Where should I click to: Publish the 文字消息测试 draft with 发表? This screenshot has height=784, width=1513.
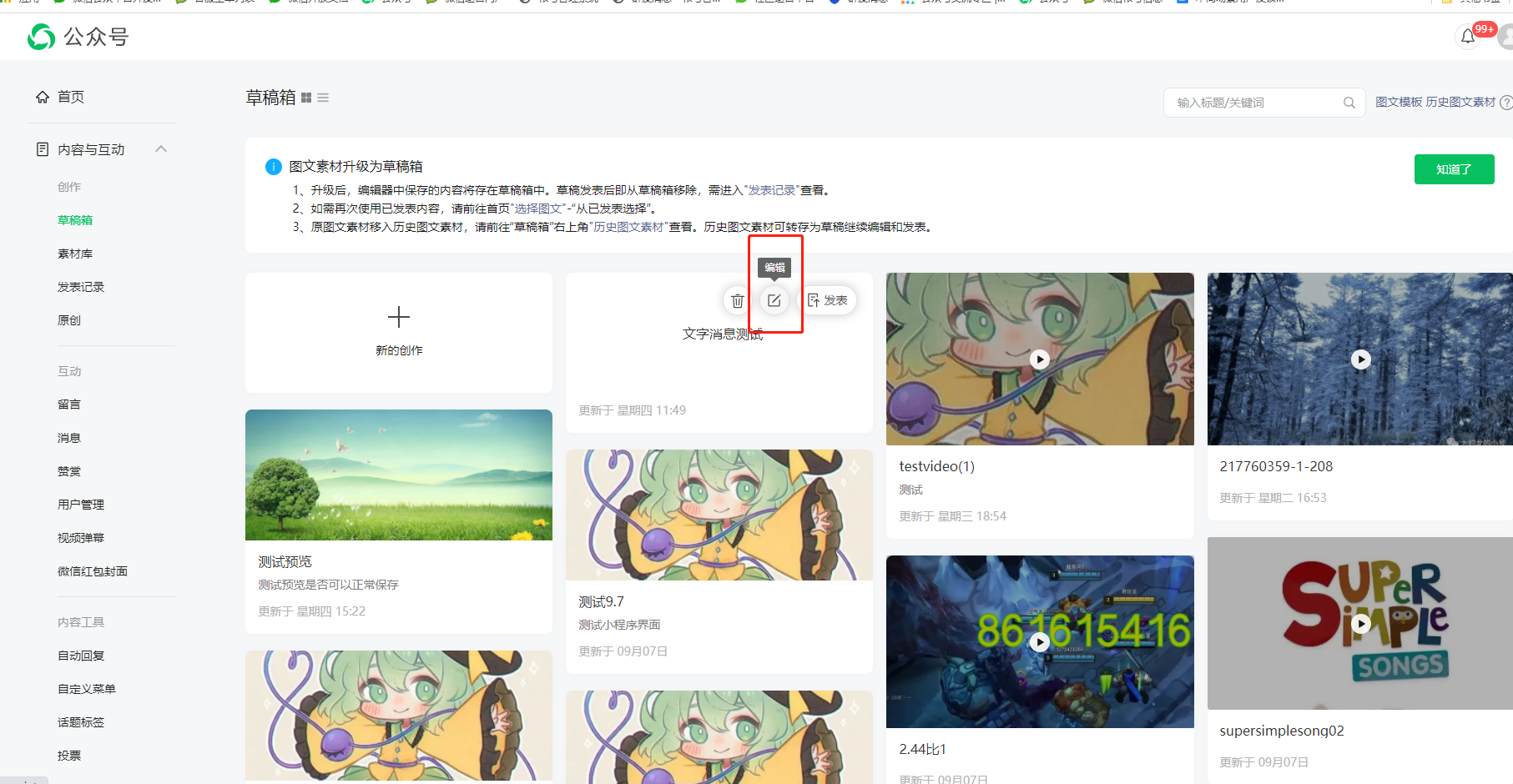coord(827,300)
